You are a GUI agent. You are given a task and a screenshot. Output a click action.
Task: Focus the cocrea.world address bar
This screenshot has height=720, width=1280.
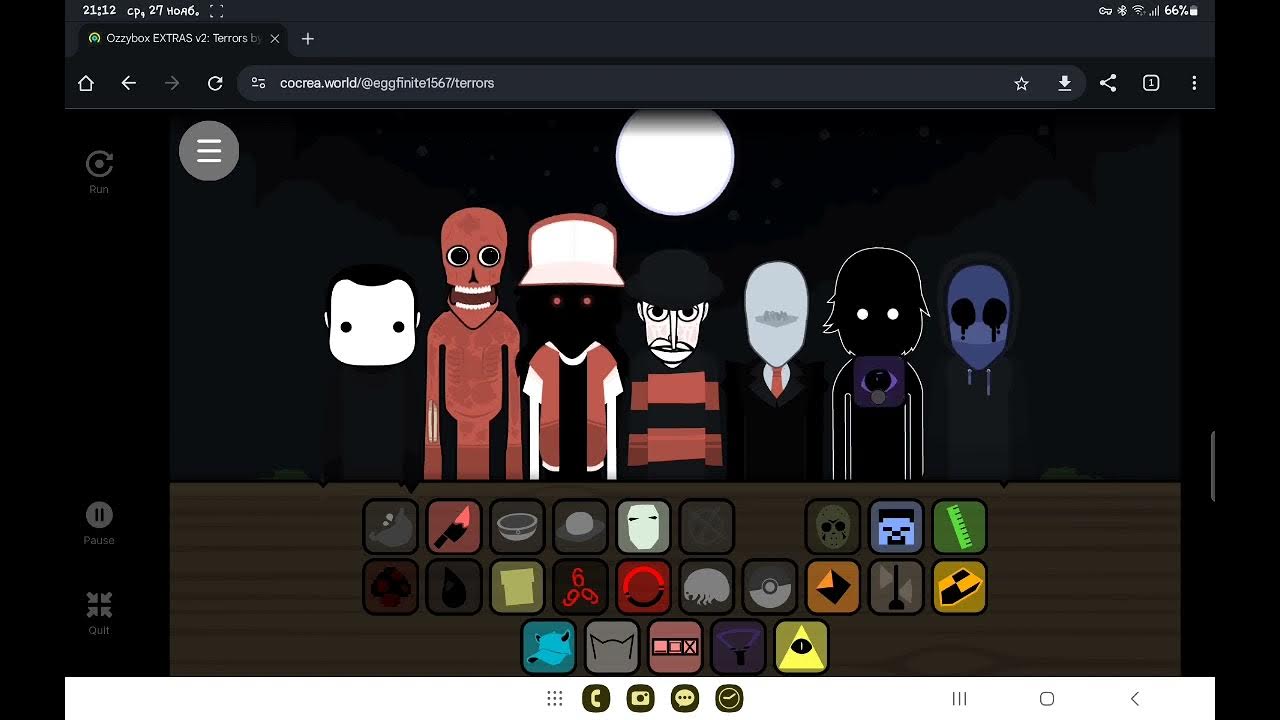click(661, 83)
